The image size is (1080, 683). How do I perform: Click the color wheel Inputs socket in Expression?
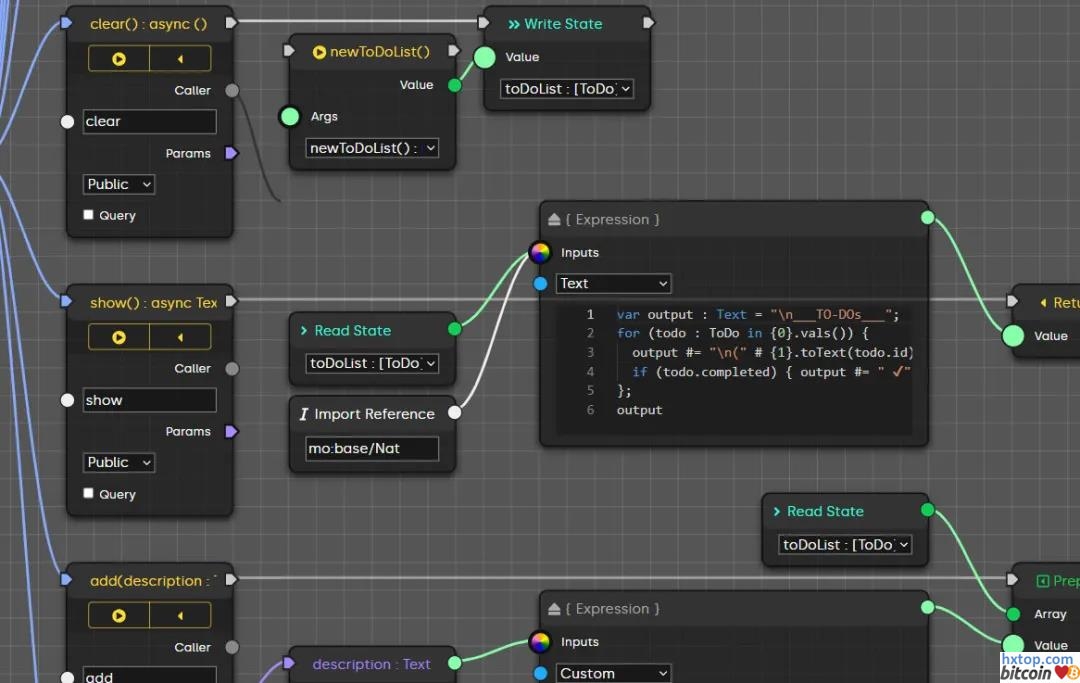click(540, 252)
